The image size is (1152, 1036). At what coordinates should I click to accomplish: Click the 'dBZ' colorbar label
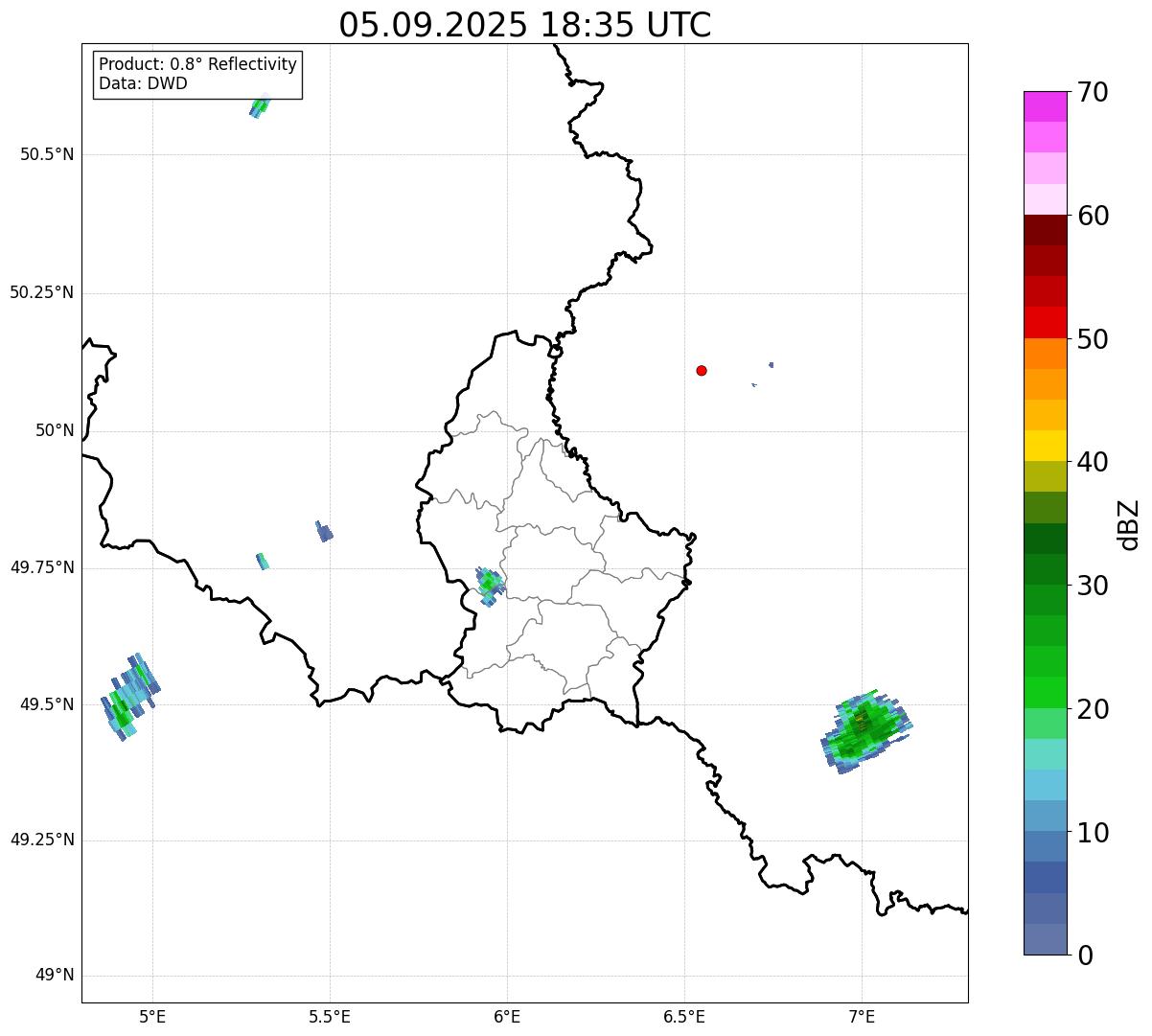pyautogui.click(x=1129, y=524)
